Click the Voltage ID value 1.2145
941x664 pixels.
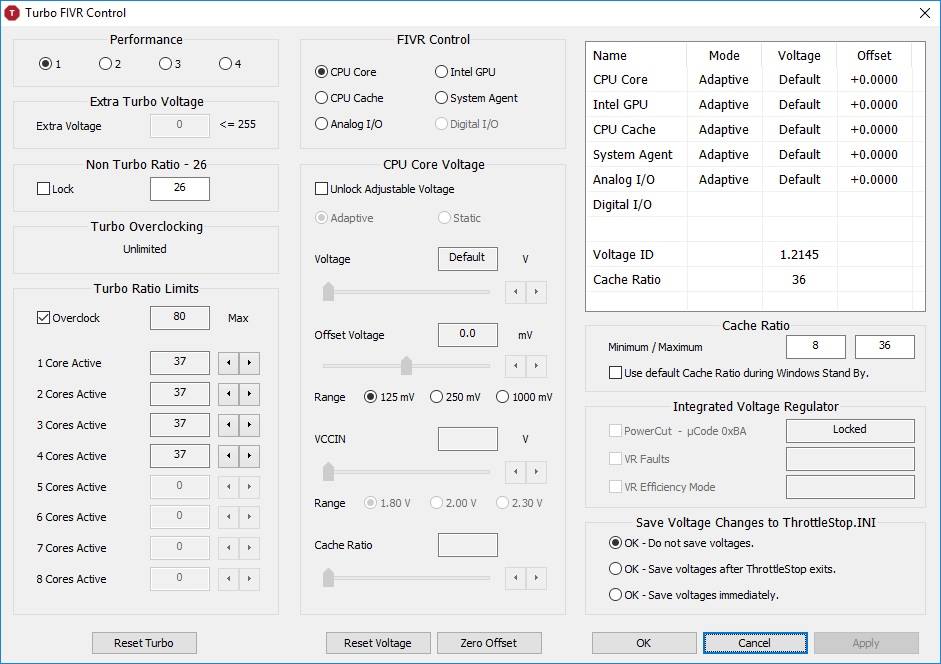point(799,255)
